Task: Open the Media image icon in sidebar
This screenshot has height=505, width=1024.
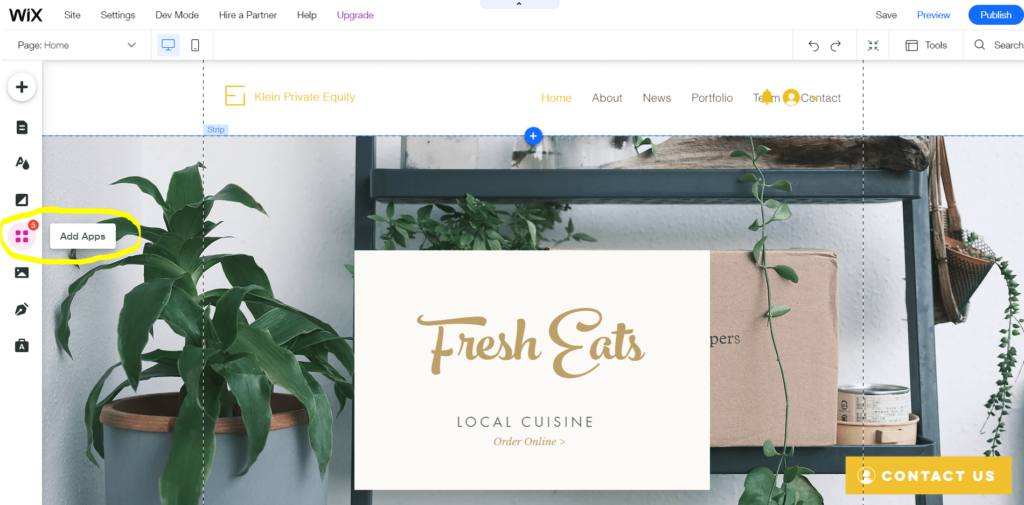Action: (x=22, y=272)
